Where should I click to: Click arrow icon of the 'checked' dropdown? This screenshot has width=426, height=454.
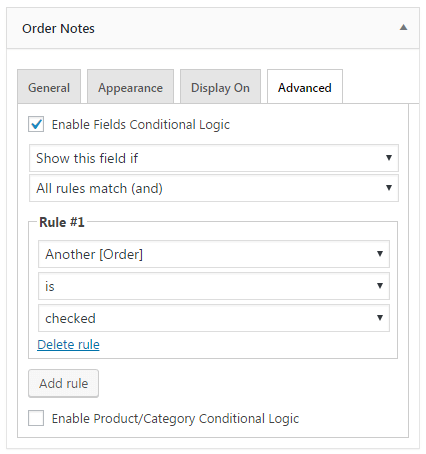click(x=380, y=318)
